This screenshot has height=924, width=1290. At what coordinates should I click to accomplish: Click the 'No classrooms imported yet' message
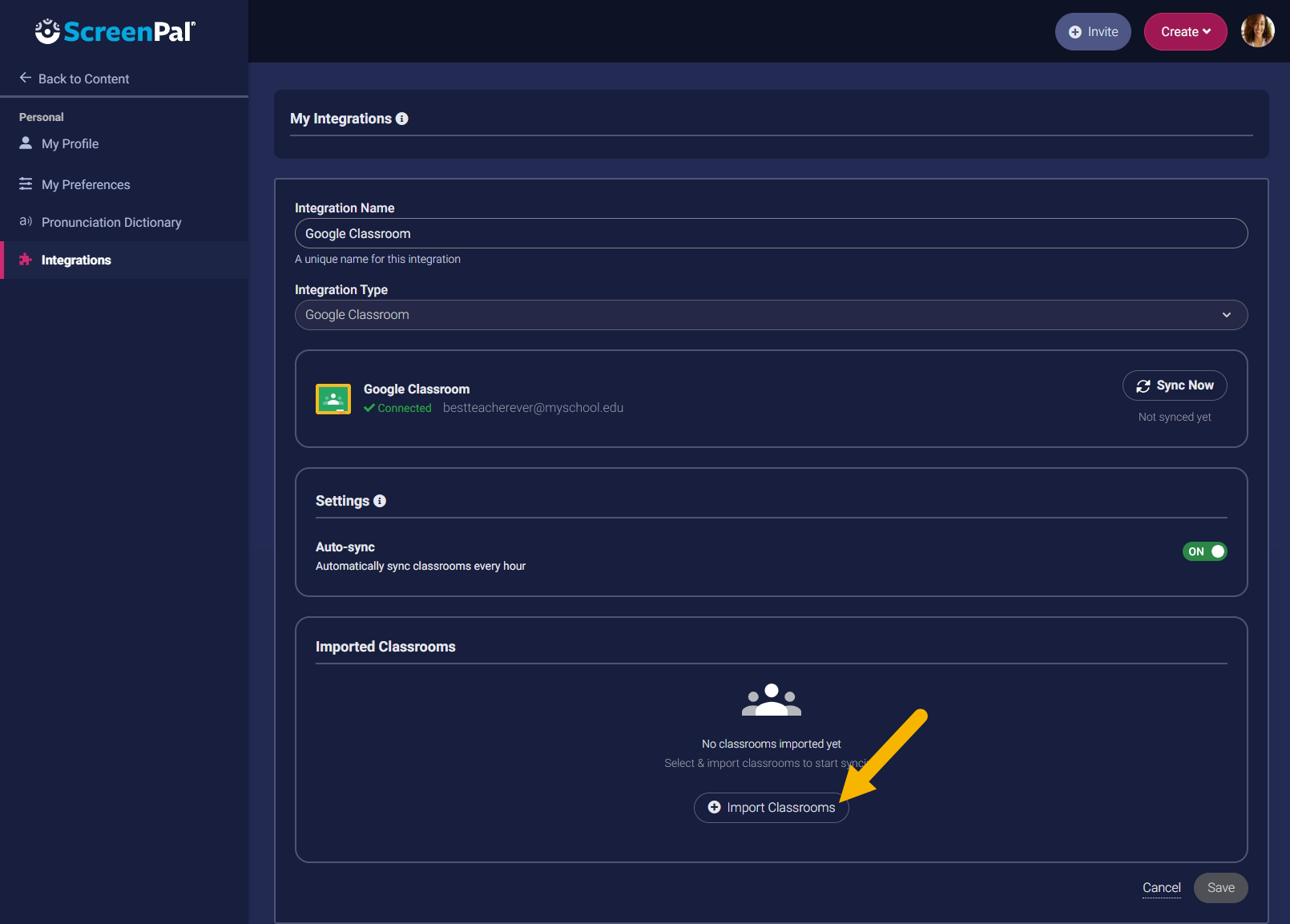[x=772, y=744]
